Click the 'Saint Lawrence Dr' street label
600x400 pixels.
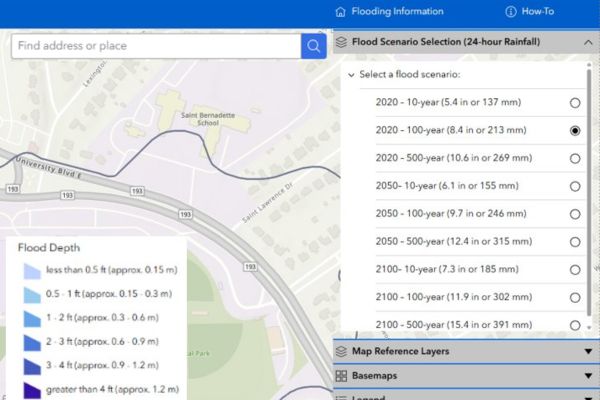[267, 203]
